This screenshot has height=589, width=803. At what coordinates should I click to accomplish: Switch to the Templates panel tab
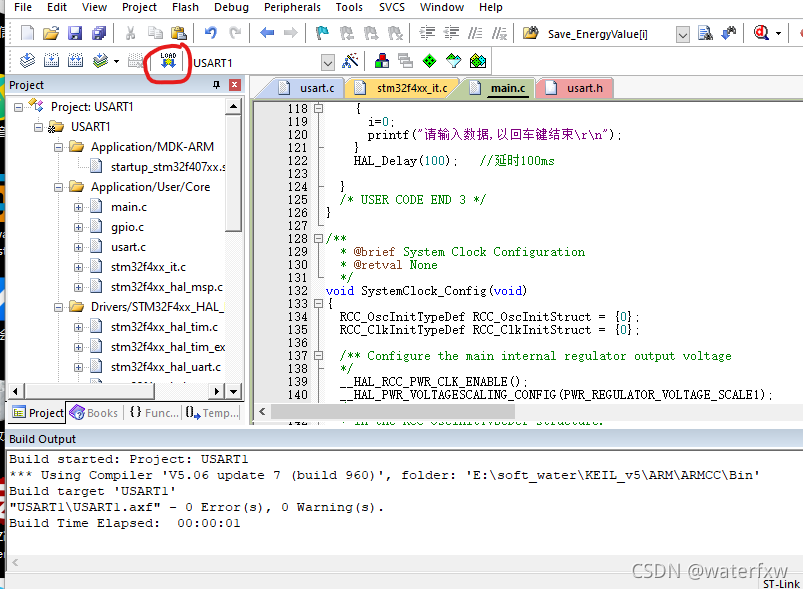click(212, 413)
